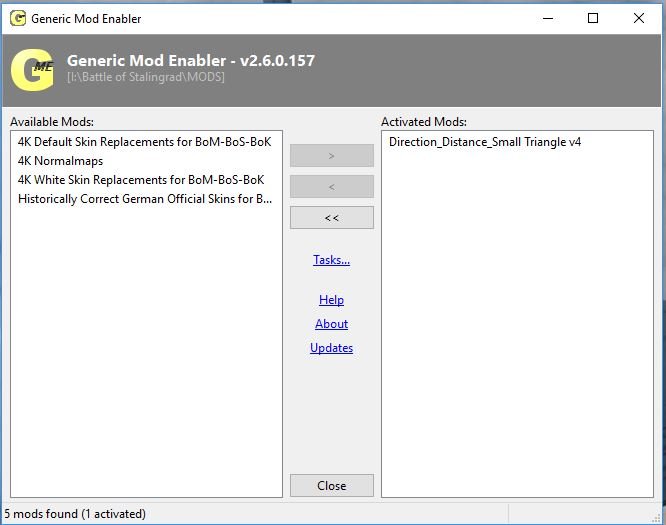
Task: Click the MODS folder path in header
Action: pyautogui.click(x=146, y=77)
